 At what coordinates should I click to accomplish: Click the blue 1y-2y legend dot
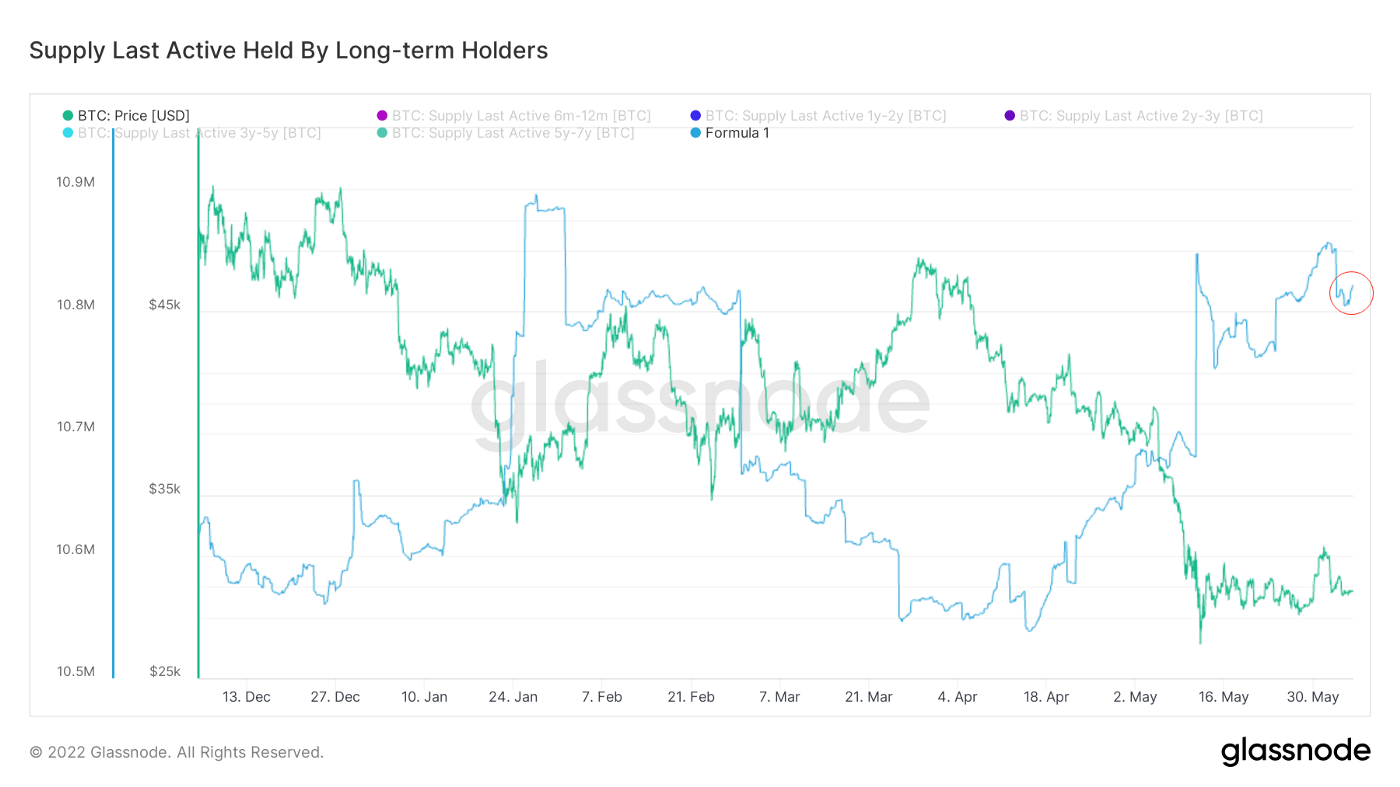pos(695,116)
